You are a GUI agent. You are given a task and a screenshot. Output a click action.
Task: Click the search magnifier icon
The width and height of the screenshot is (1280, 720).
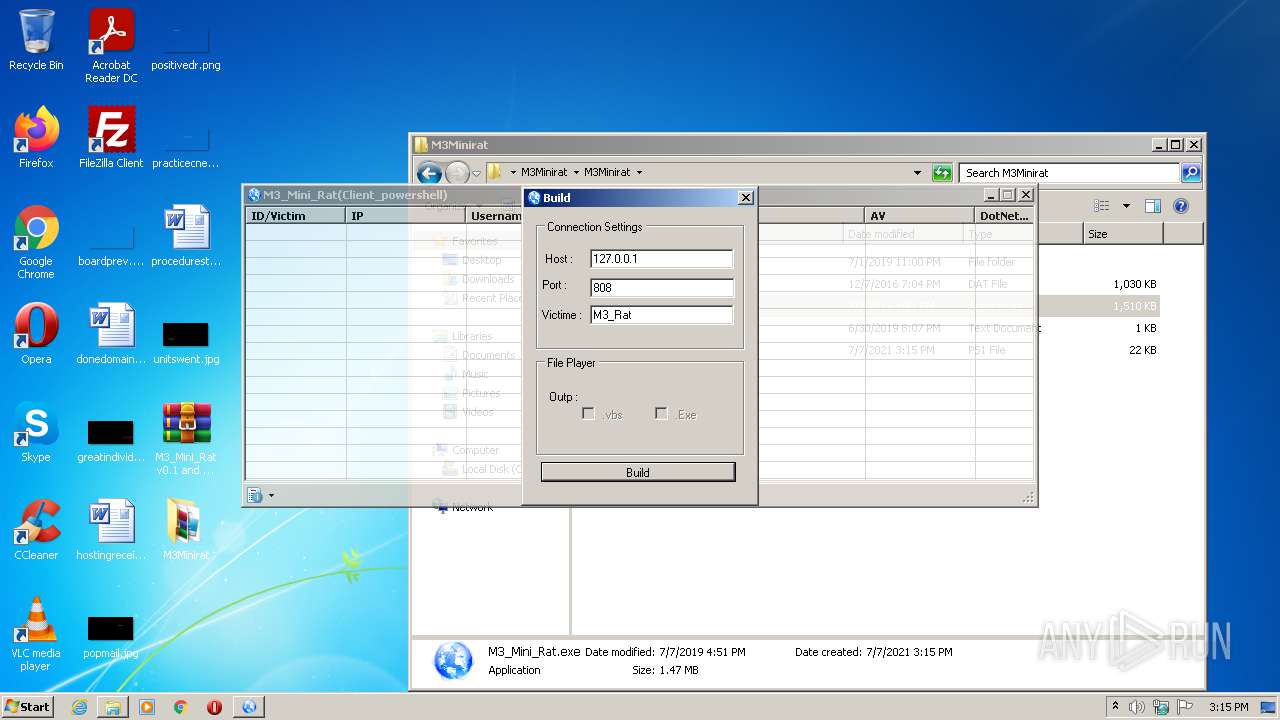point(1190,173)
